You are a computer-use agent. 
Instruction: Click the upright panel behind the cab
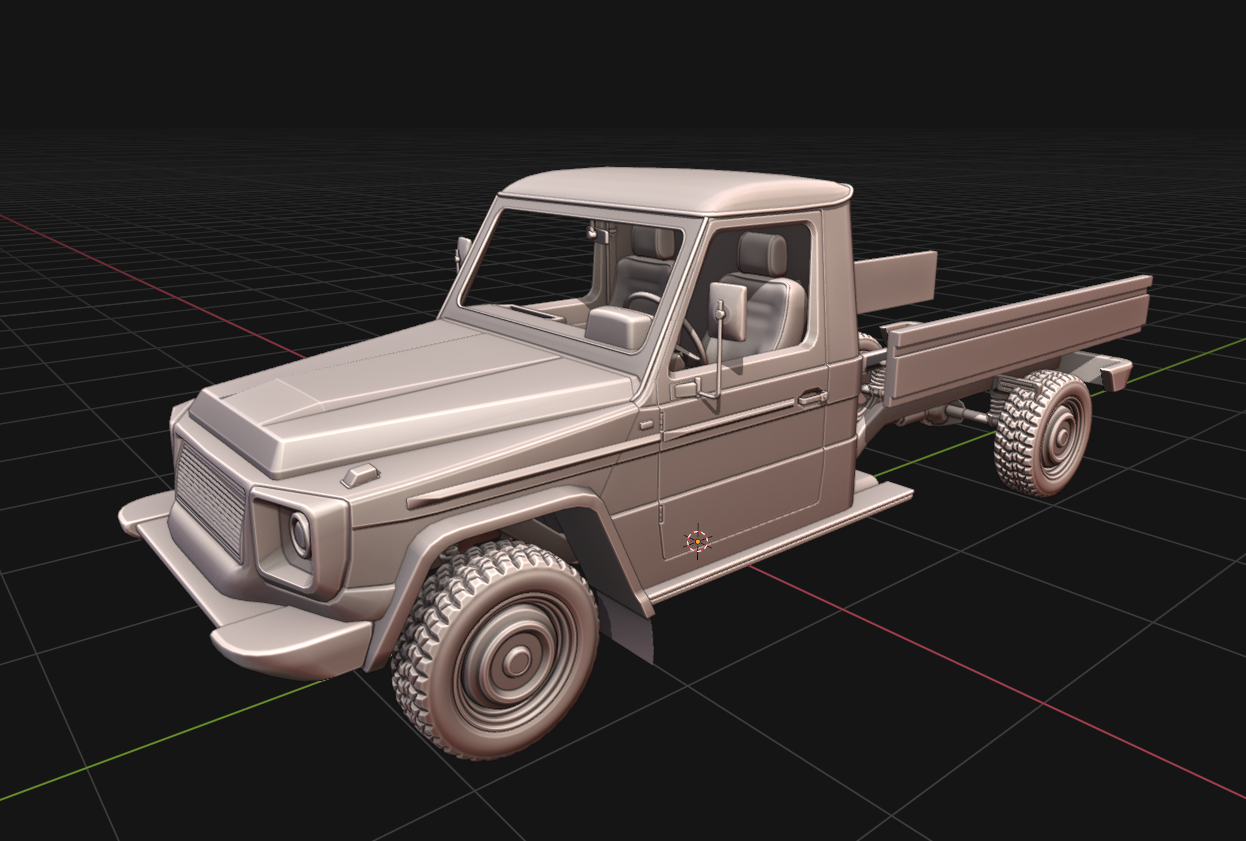tap(895, 280)
